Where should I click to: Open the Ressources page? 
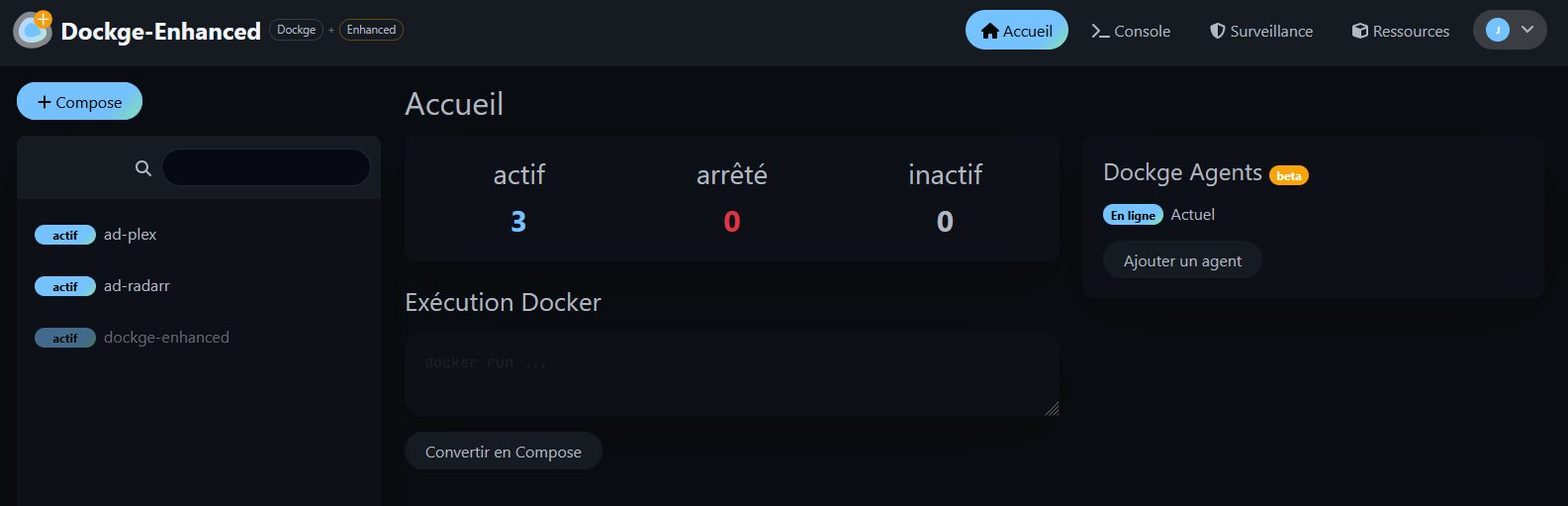click(1400, 31)
